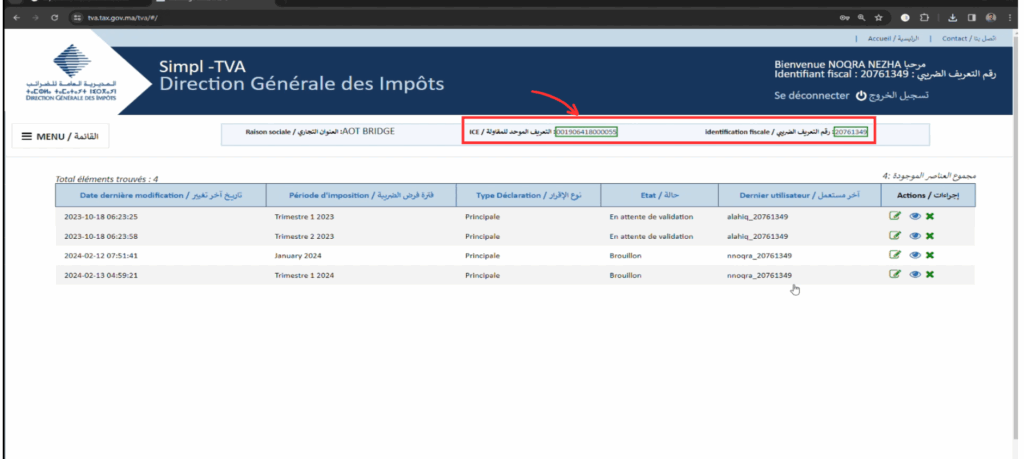Go forward in the browser
1024x459 pixels.
coord(35,18)
